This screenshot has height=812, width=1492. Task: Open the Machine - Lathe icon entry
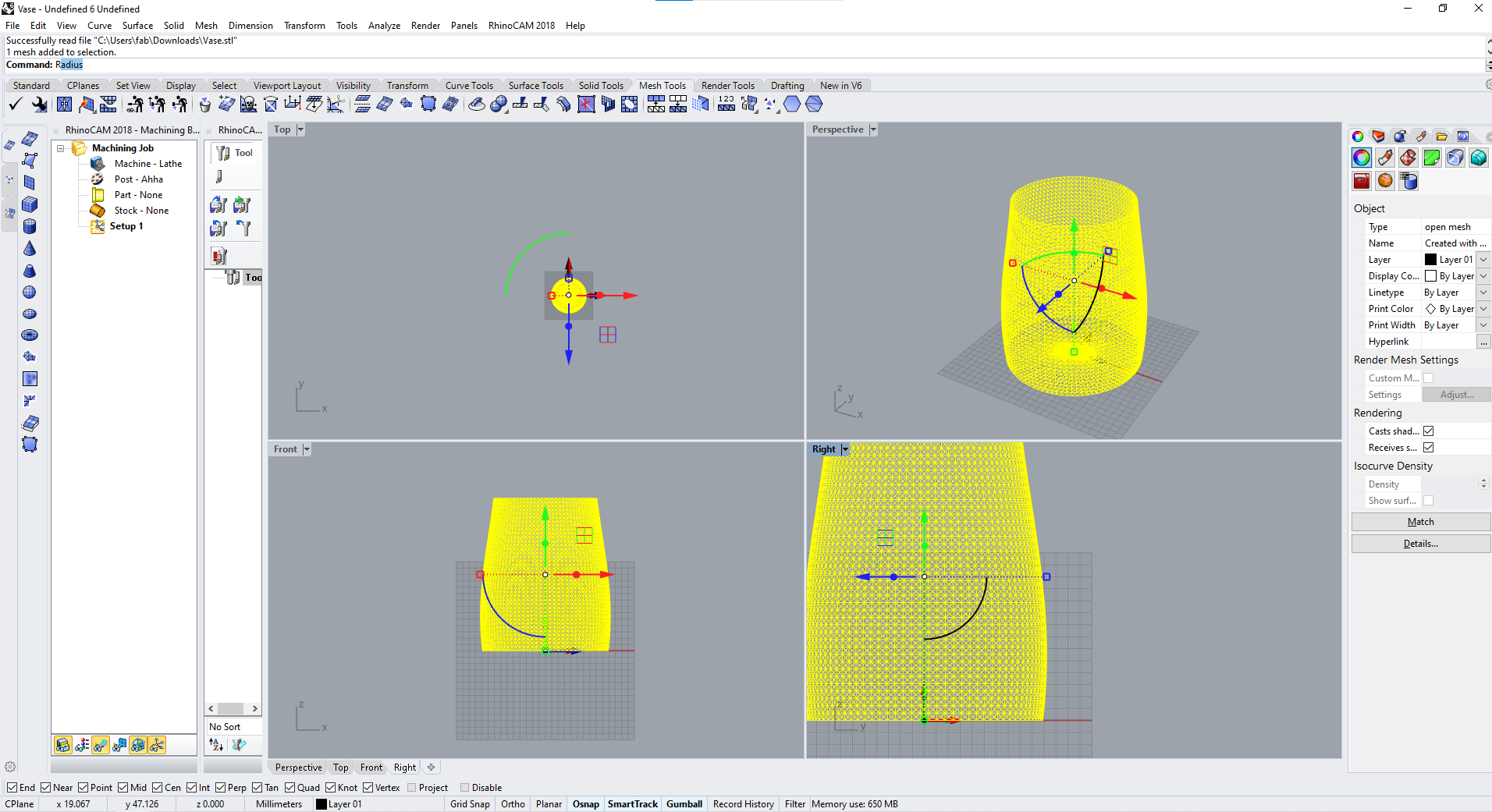click(98, 164)
